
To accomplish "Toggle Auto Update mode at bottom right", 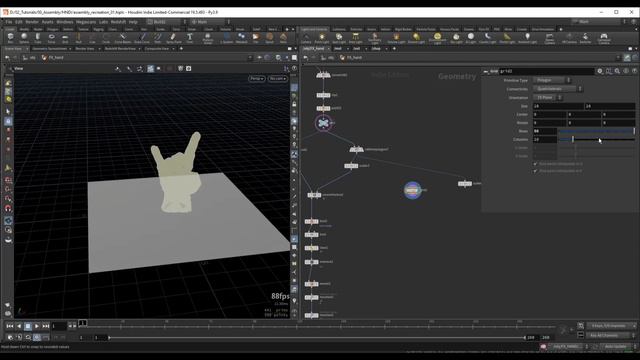I will (616, 347).
